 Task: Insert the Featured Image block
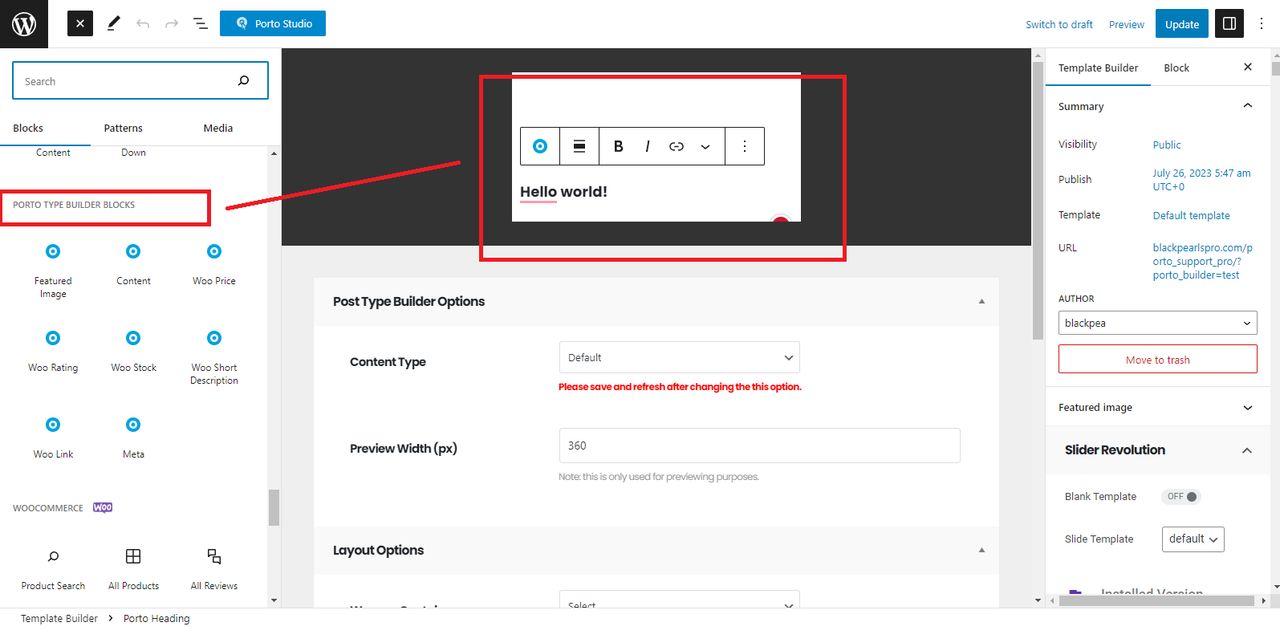[x=53, y=269]
